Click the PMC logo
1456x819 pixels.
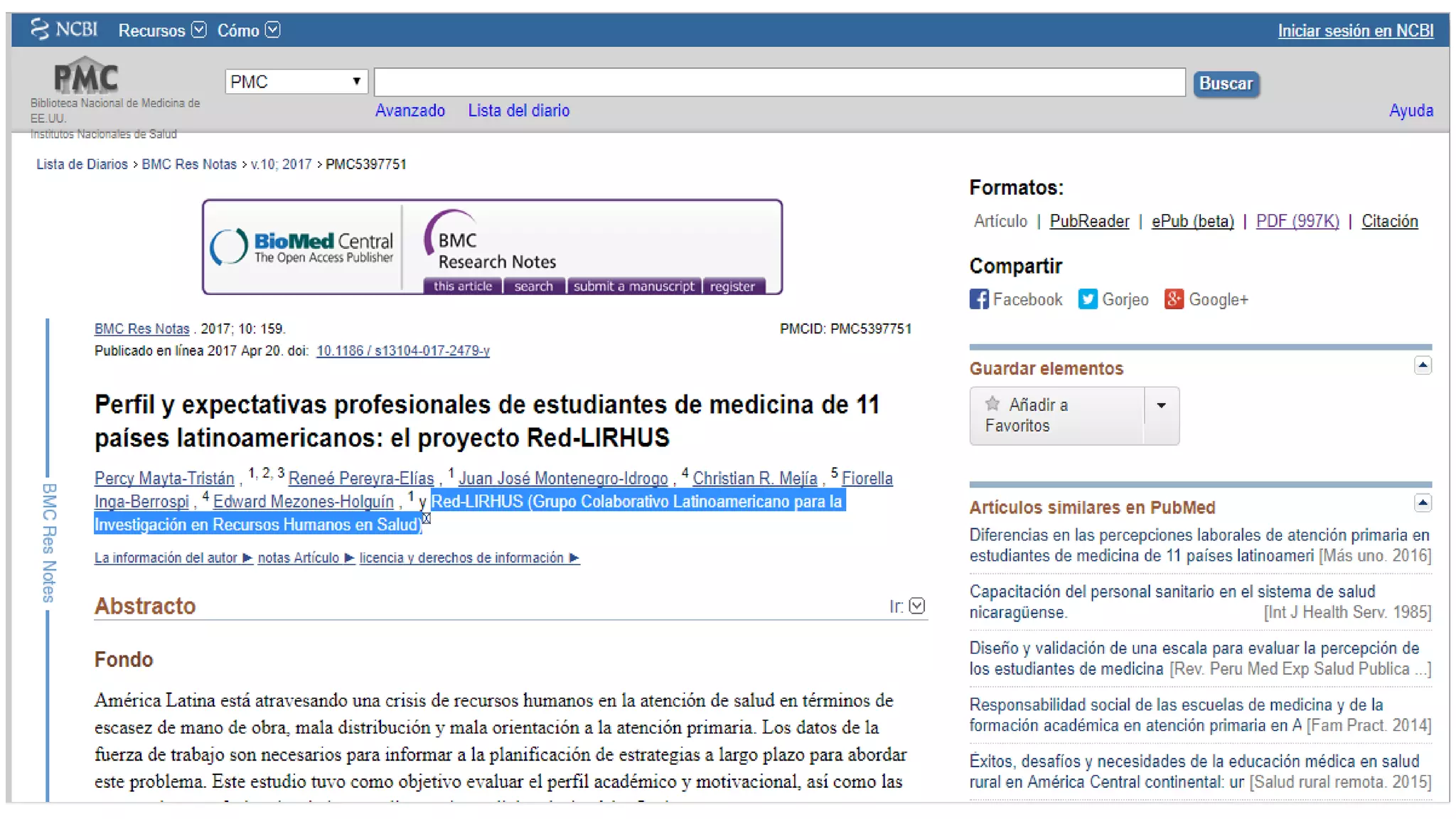click(x=86, y=75)
